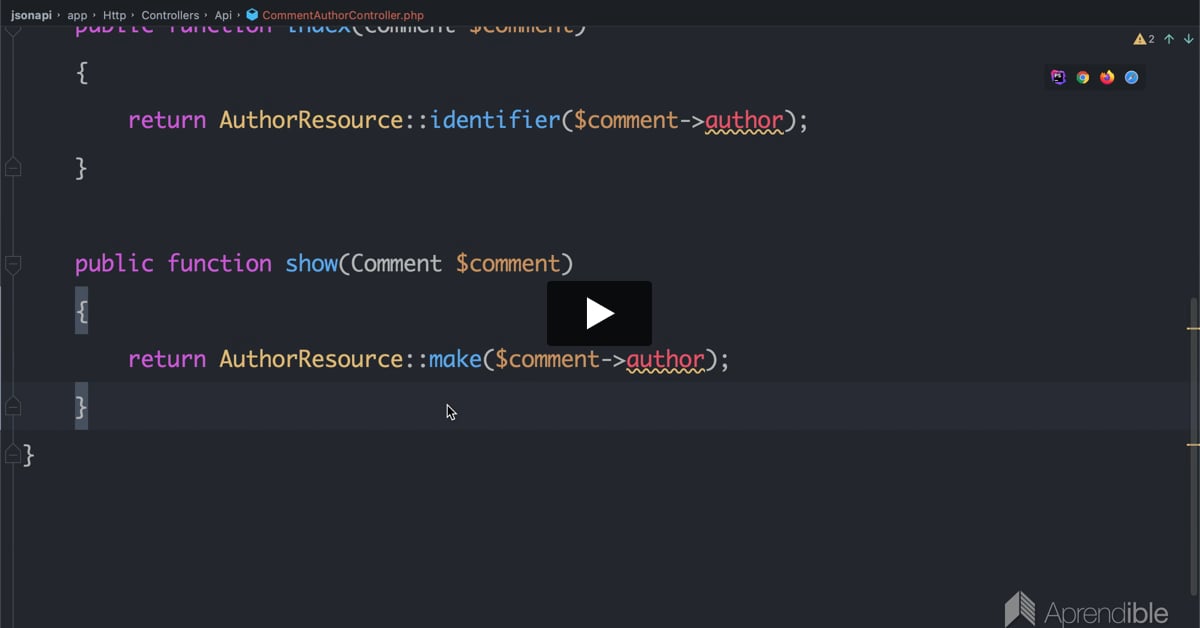Open file preview in Firefox
The image size is (1200, 628).
pos(1107,77)
